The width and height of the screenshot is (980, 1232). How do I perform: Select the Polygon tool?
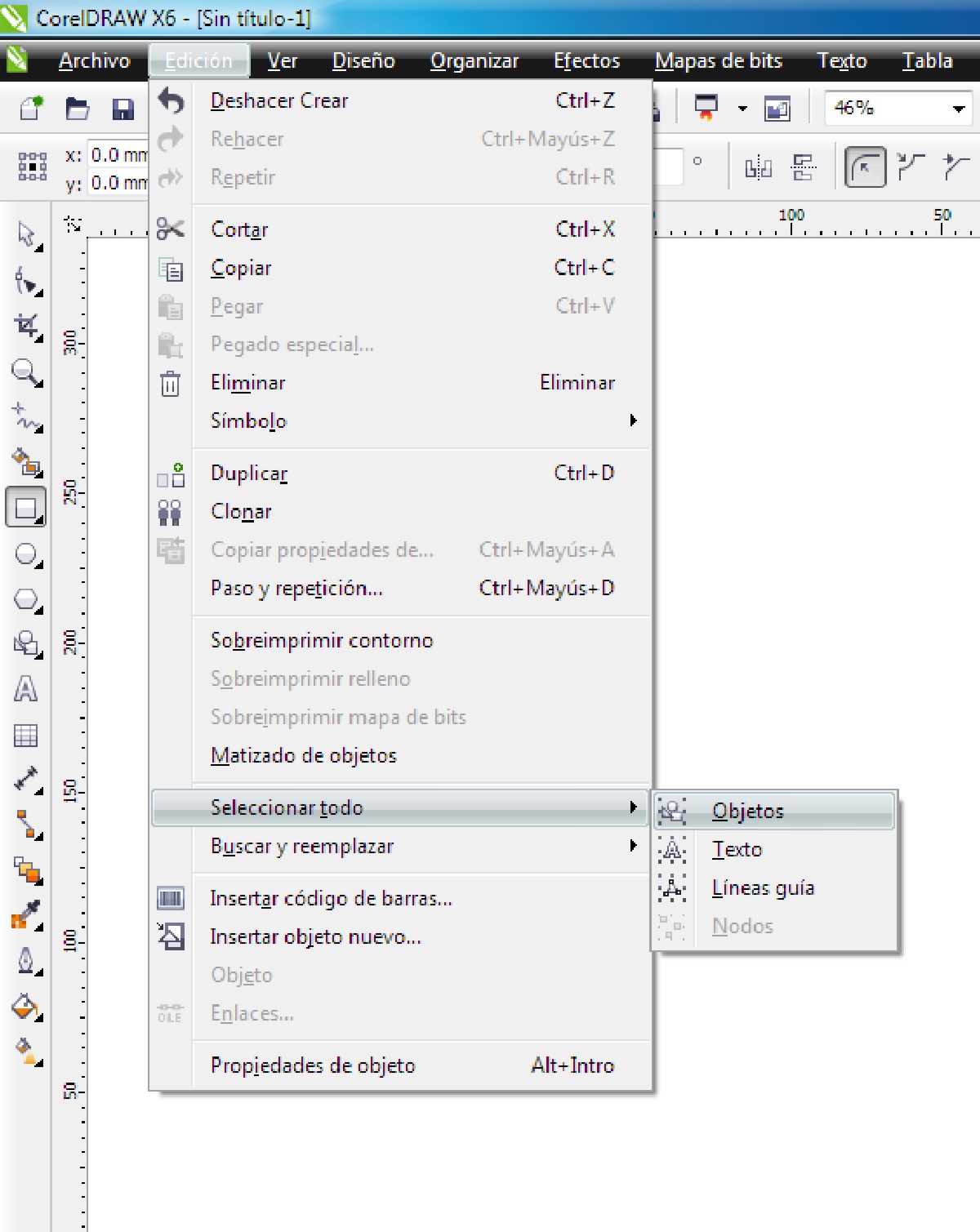tap(27, 600)
